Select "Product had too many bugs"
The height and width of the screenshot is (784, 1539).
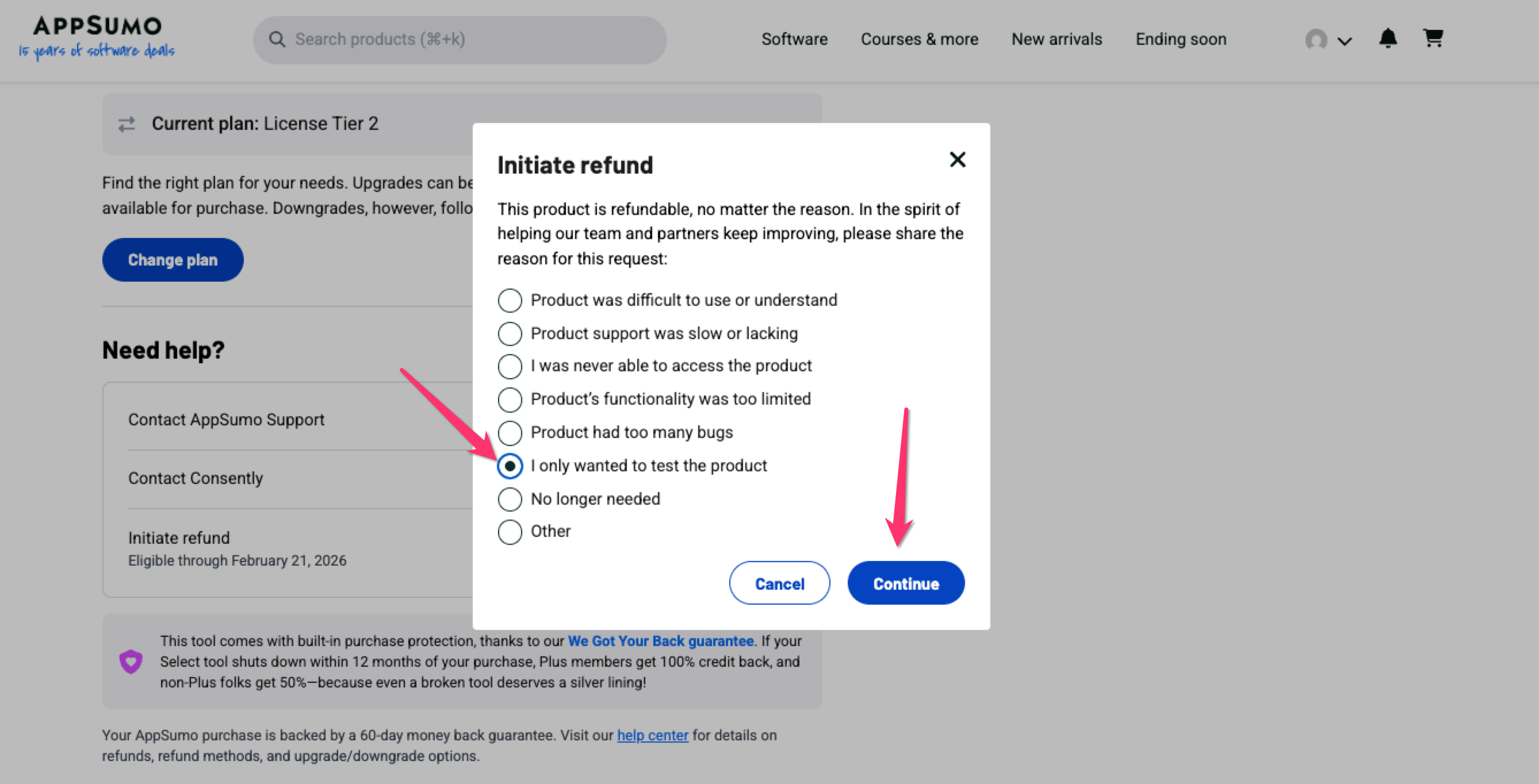(x=510, y=433)
